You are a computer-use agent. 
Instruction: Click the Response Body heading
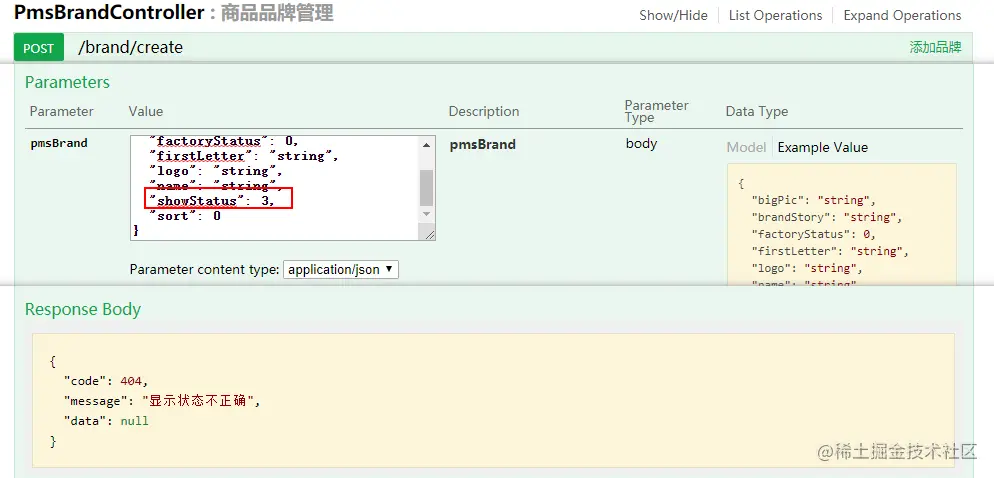pyautogui.click(x=83, y=309)
